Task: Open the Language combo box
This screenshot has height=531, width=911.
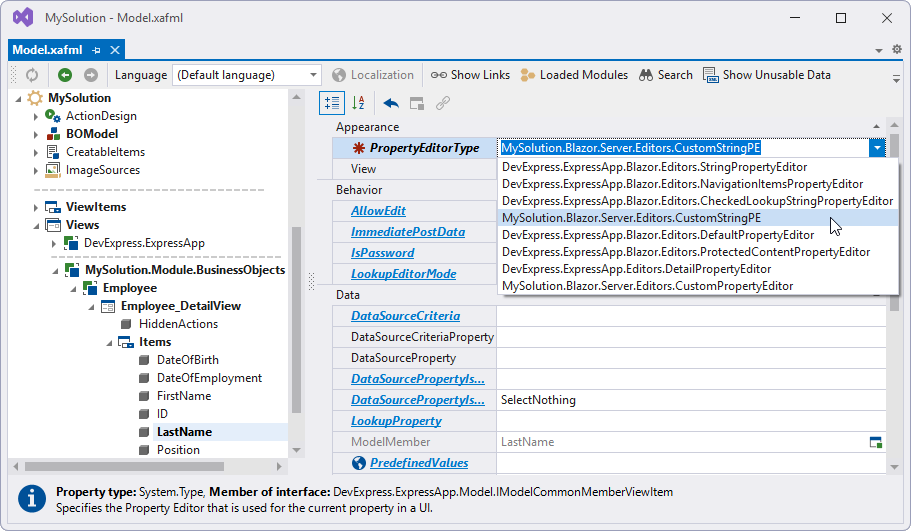Action: (246, 75)
